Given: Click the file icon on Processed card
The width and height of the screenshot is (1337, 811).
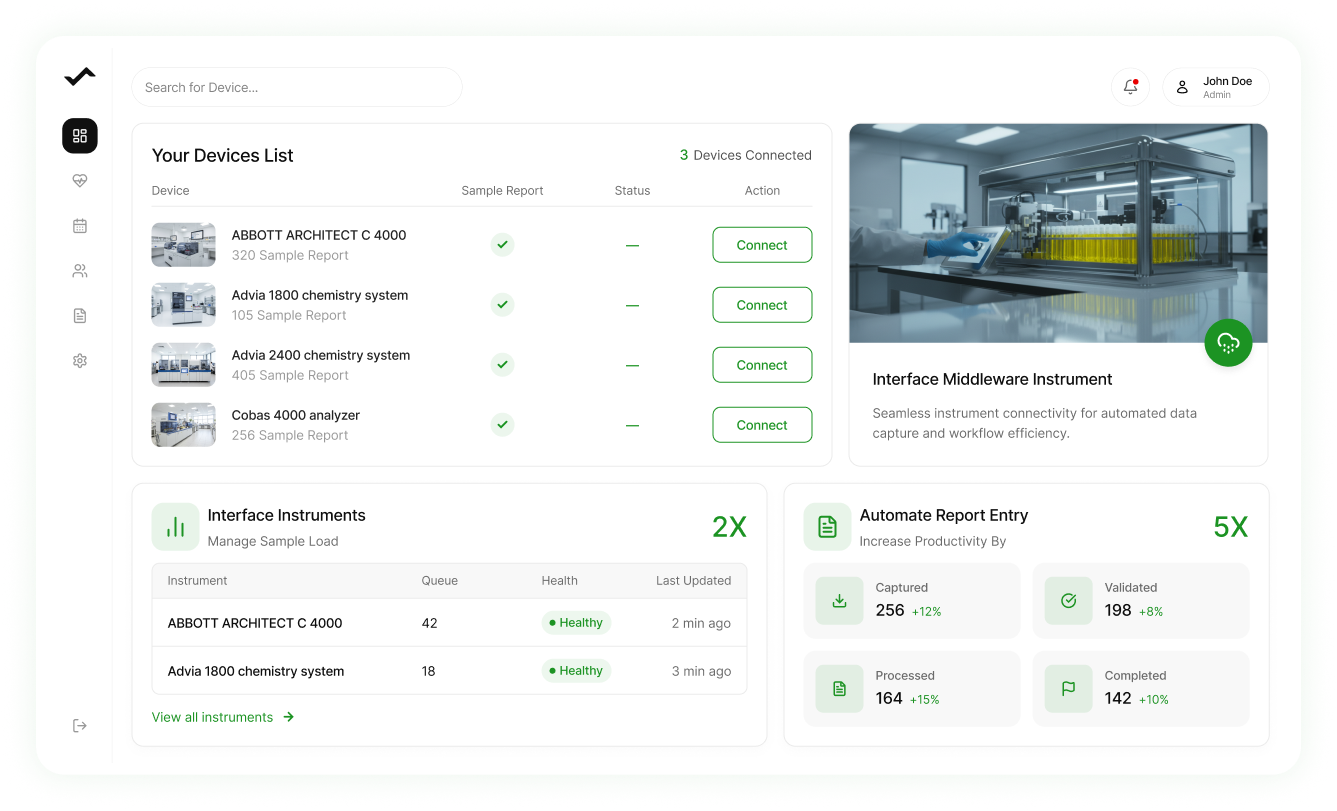Looking at the screenshot, I should pyautogui.click(x=840, y=689).
